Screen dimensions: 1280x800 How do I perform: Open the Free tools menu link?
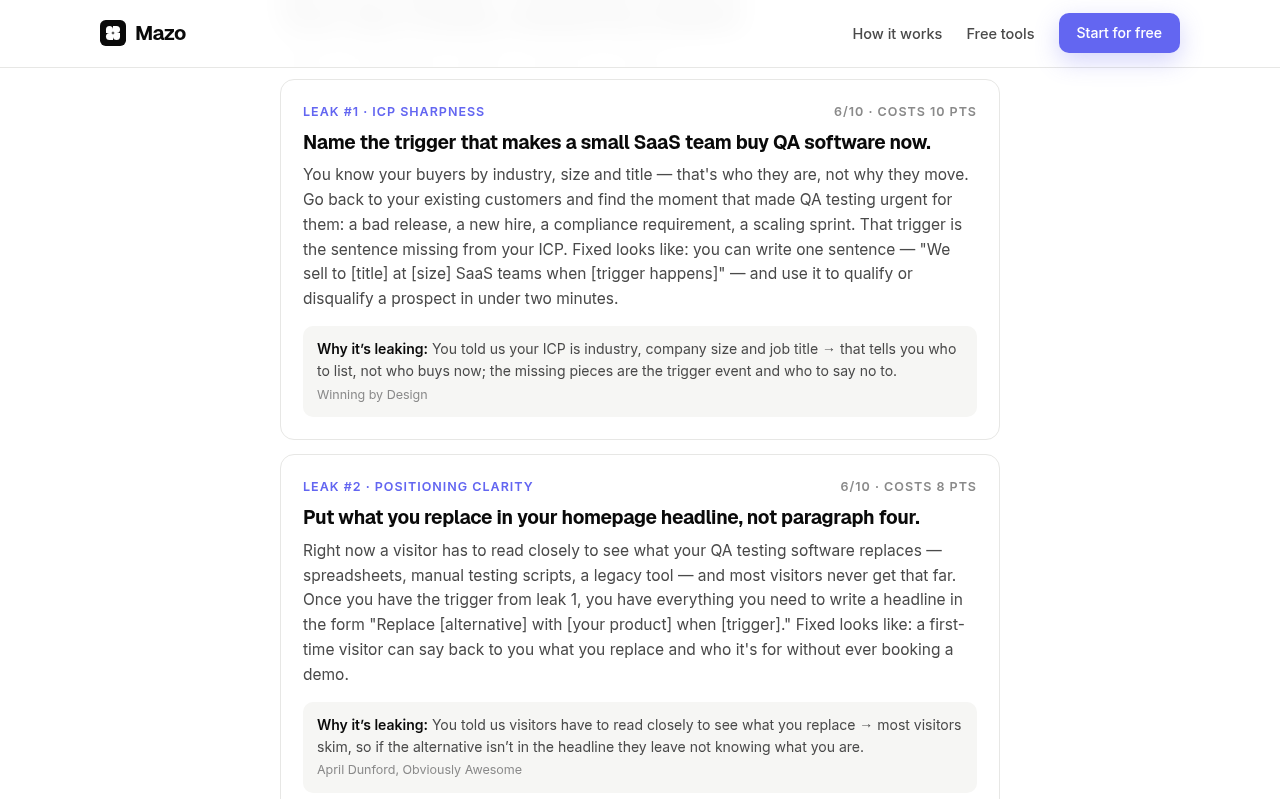coord(1000,34)
